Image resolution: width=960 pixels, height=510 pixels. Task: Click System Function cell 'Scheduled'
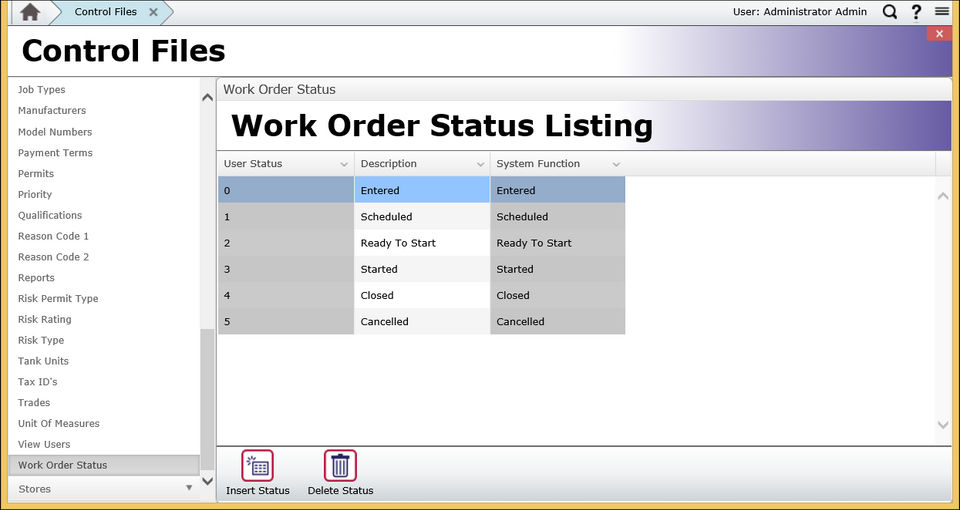tap(558, 217)
